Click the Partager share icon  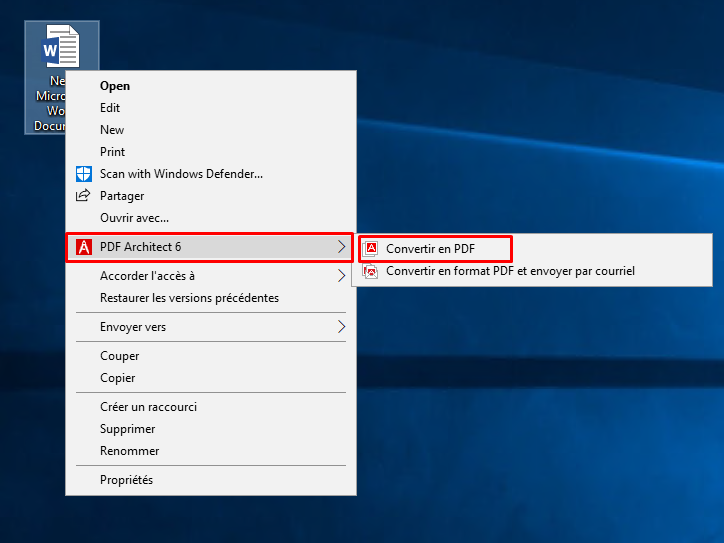pyautogui.click(x=83, y=195)
